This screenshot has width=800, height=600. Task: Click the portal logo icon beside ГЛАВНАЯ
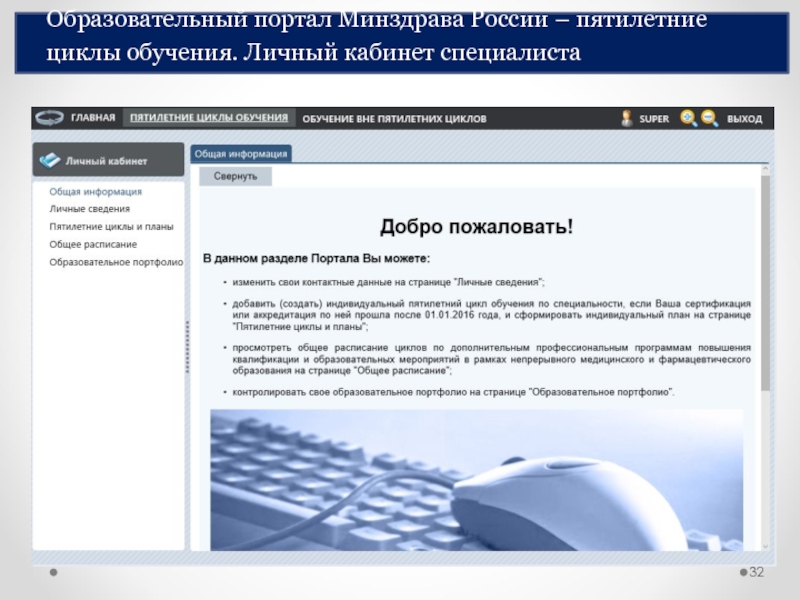point(49,118)
